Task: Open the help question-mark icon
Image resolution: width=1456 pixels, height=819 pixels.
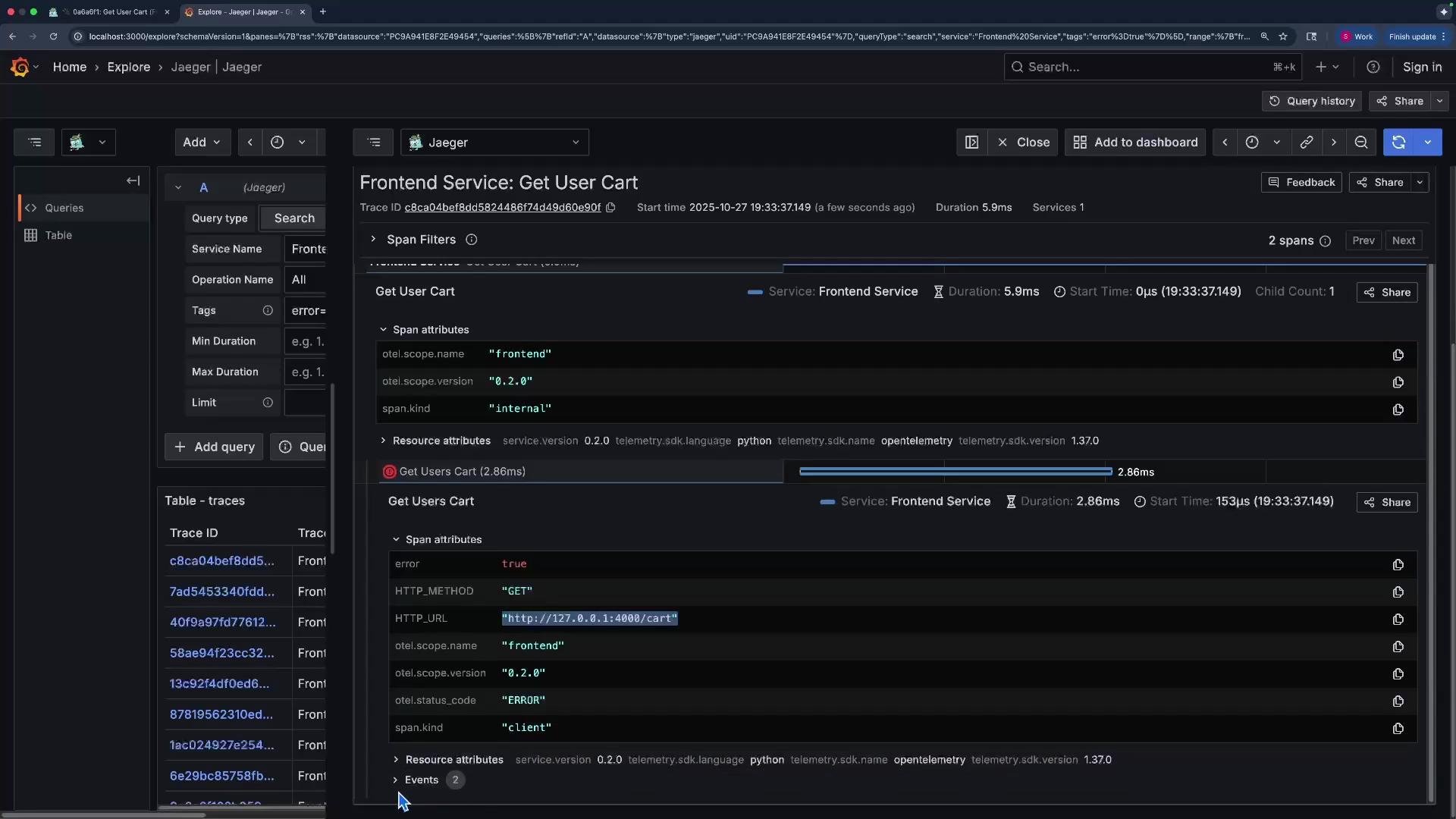Action: coord(1373,67)
